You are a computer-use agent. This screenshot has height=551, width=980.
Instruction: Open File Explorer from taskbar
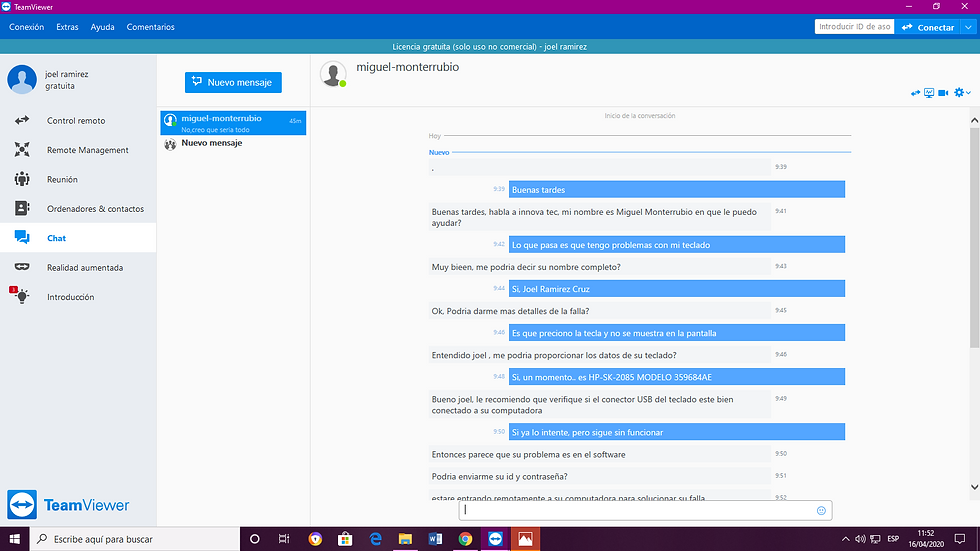[405, 539]
